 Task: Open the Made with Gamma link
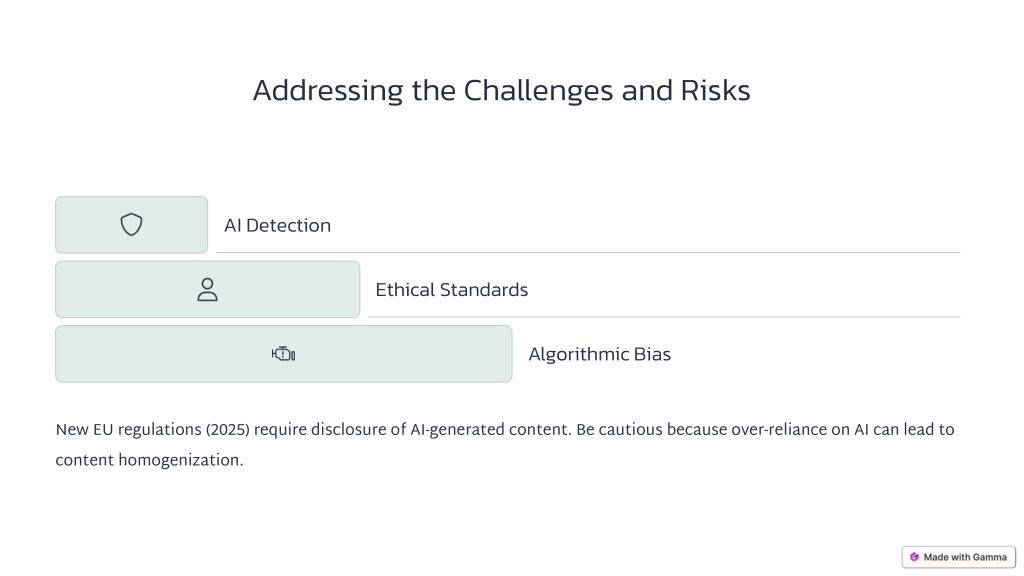[x=959, y=557]
